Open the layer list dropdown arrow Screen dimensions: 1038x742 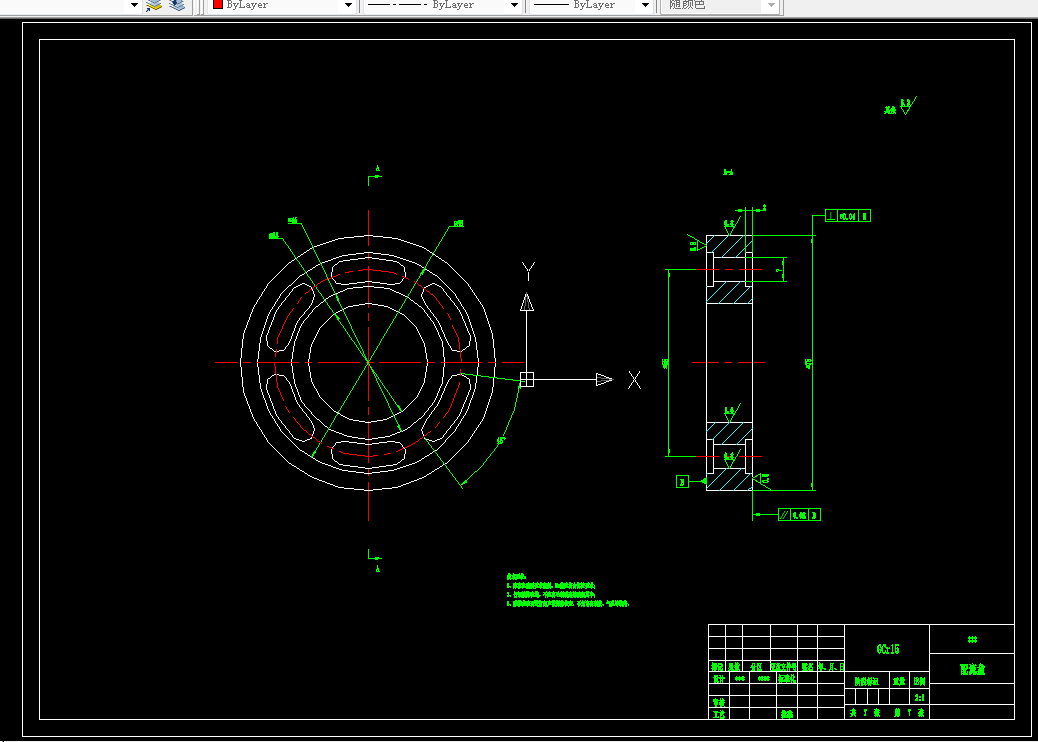tap(134, 5)
